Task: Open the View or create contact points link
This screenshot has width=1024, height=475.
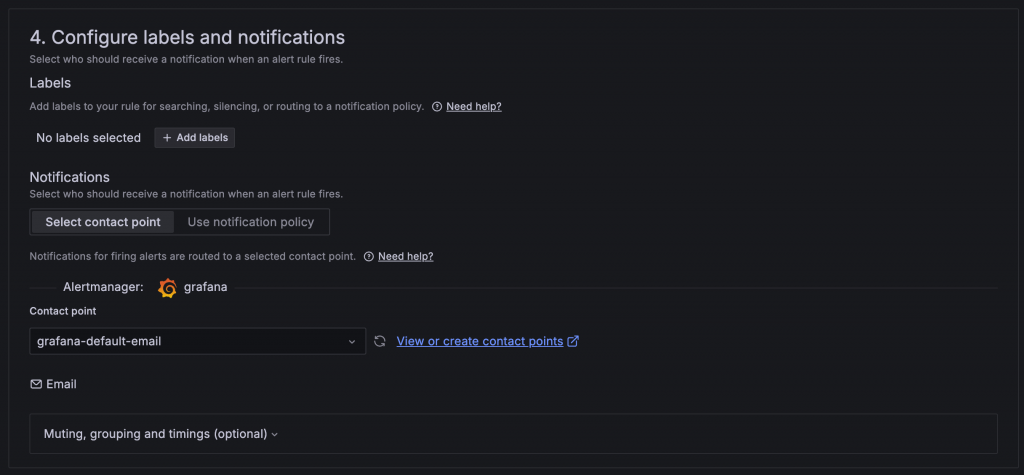Action: (x=479, y=341)
